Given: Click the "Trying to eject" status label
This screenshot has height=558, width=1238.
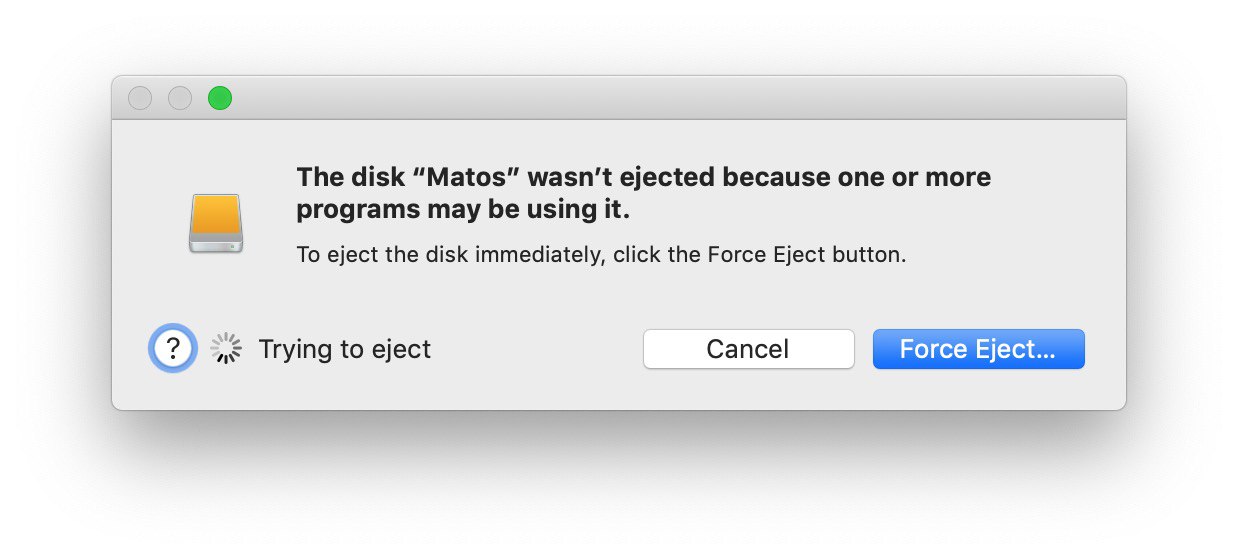Looking at the screenshot, I should pyautogui.click(x=345, y=350).
